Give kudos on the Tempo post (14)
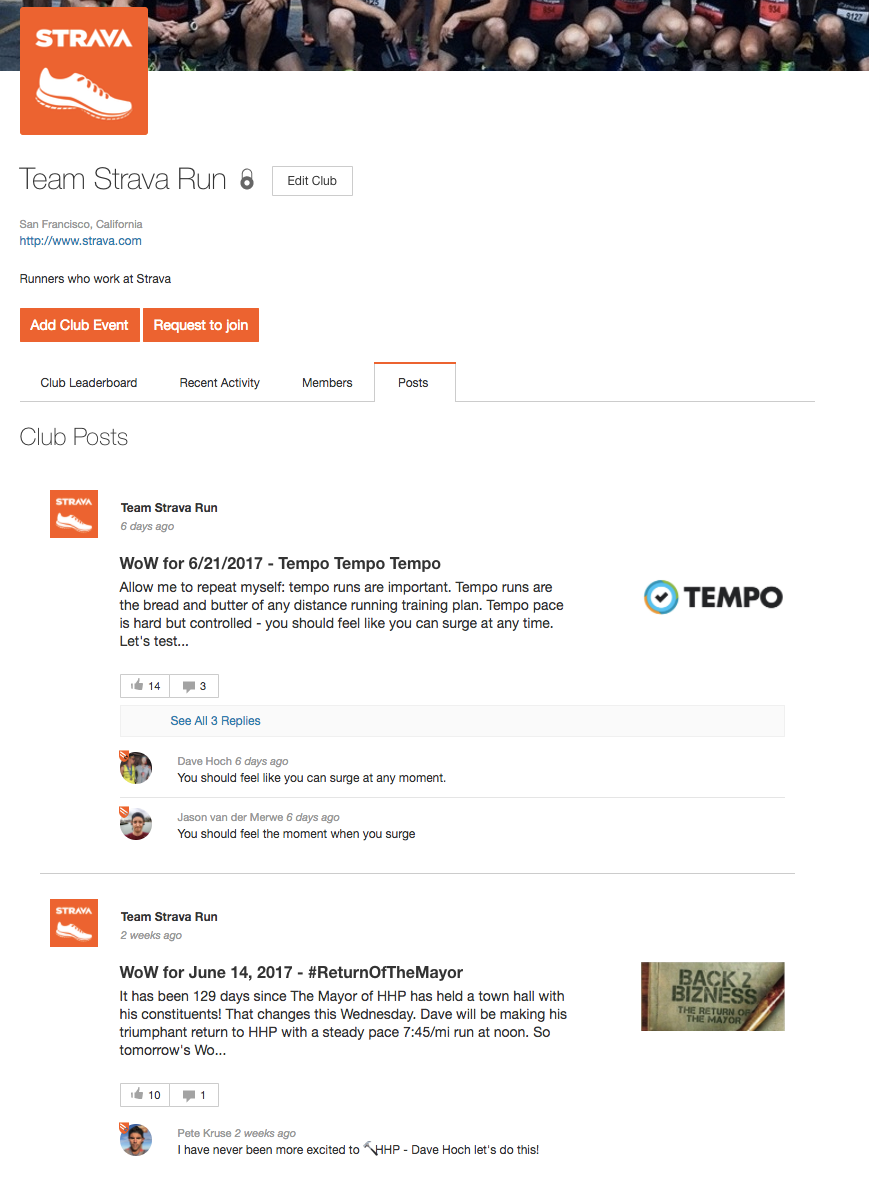869x1187 pixels. pyautogui.click(x=145, y=686)
